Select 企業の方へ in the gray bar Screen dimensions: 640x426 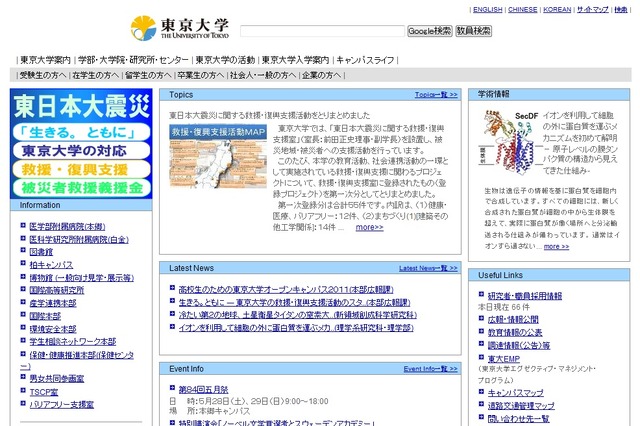point(322,75)
